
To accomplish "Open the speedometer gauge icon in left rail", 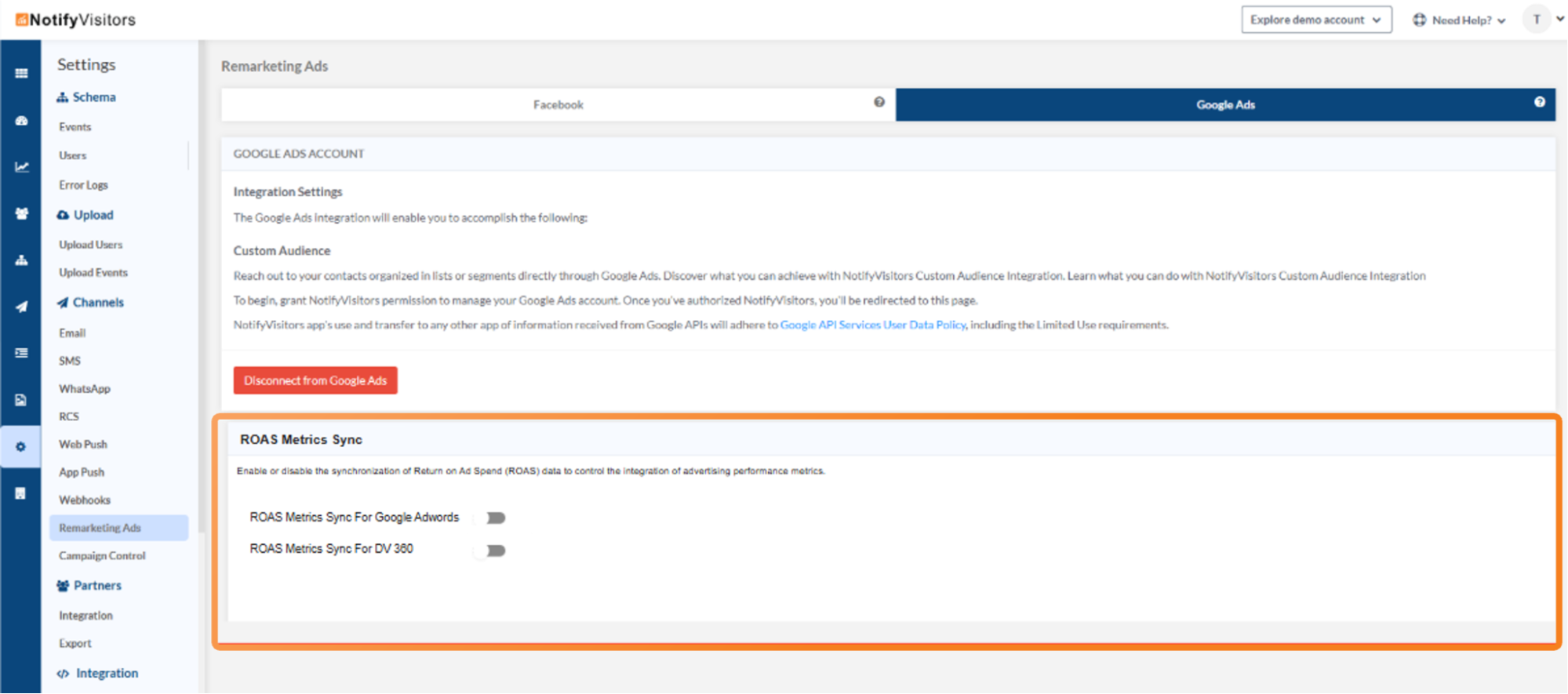I will click(x=21, y=121).
